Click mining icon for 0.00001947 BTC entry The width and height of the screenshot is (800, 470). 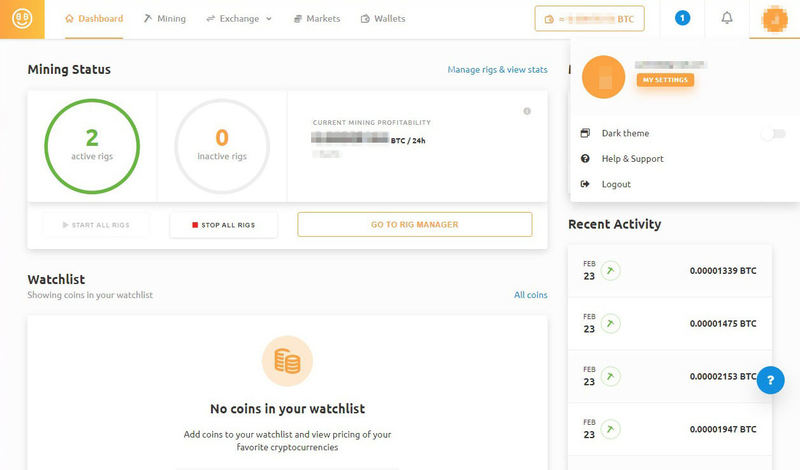[x=610, y=429]
